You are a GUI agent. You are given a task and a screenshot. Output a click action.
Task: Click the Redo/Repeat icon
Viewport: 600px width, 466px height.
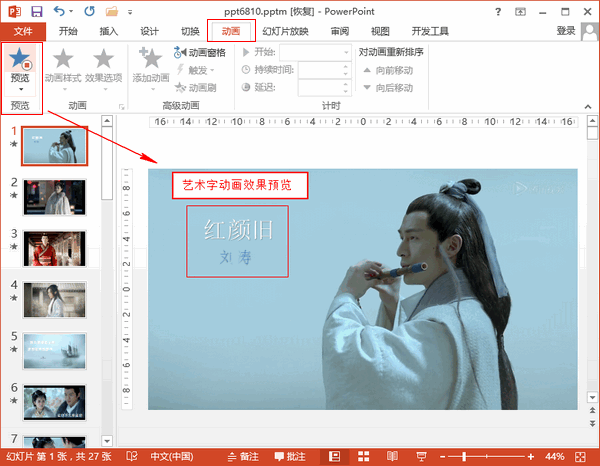[x=90, y=11]
